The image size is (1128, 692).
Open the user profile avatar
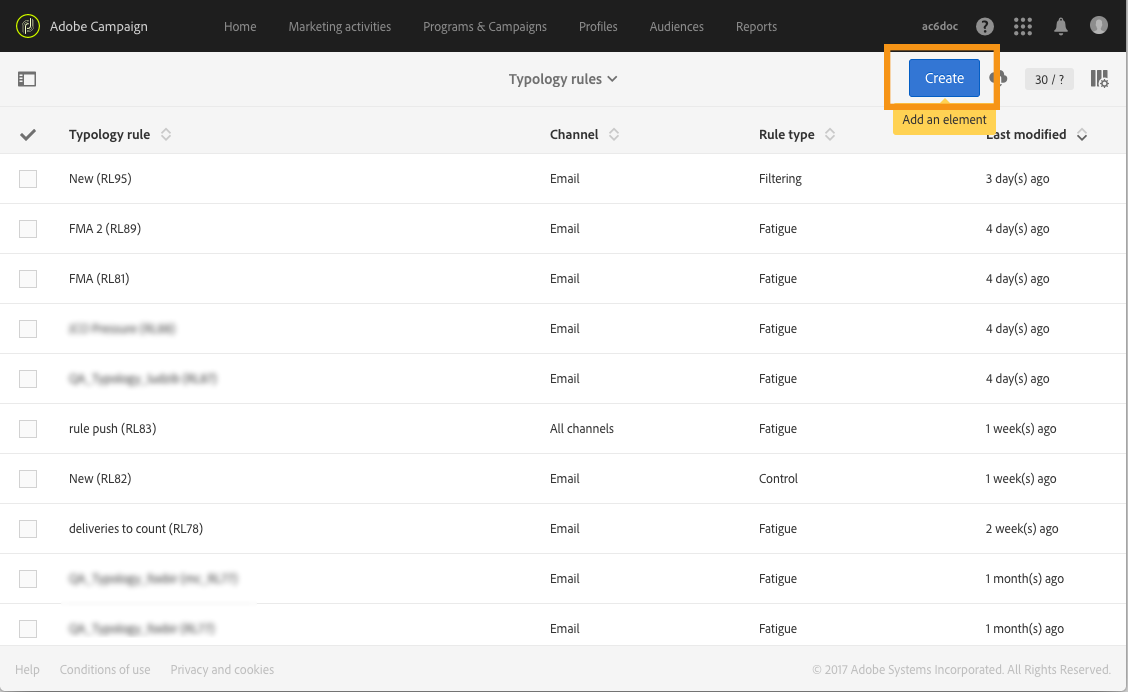point(1099,26)
